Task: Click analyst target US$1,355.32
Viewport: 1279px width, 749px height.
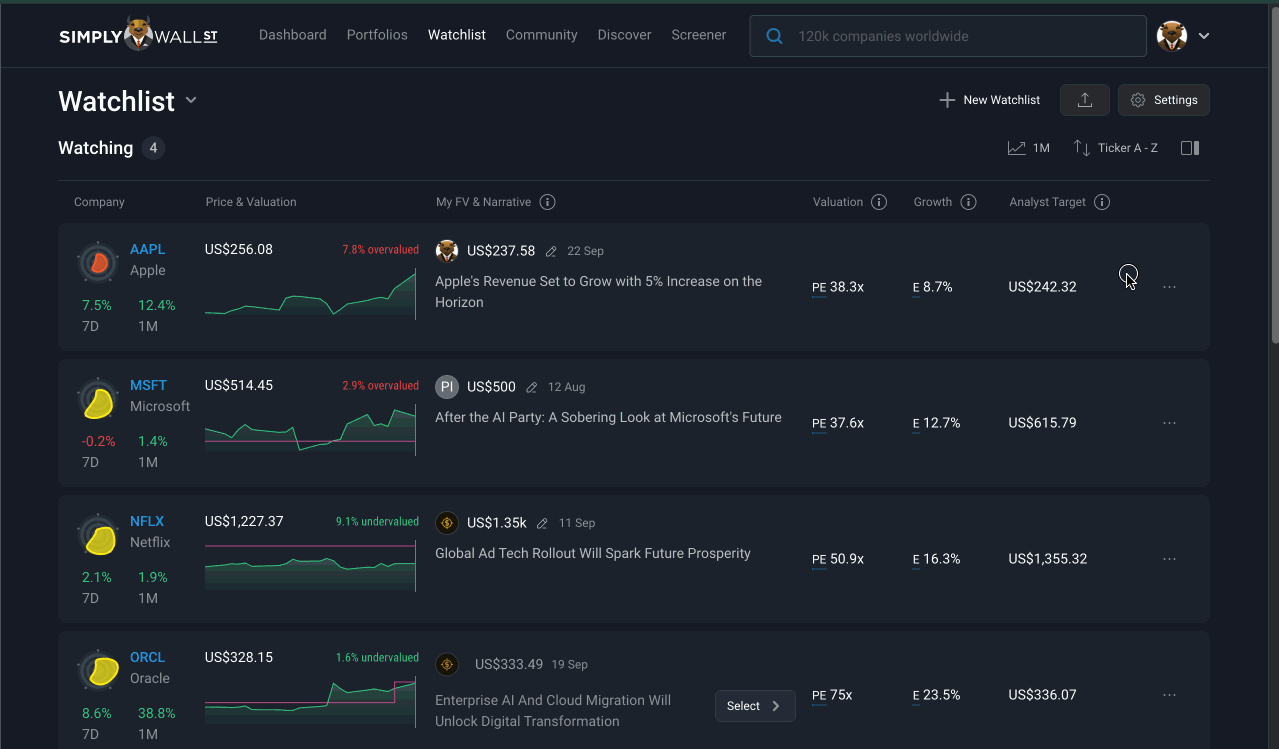Action: [x=1048, y=559]
